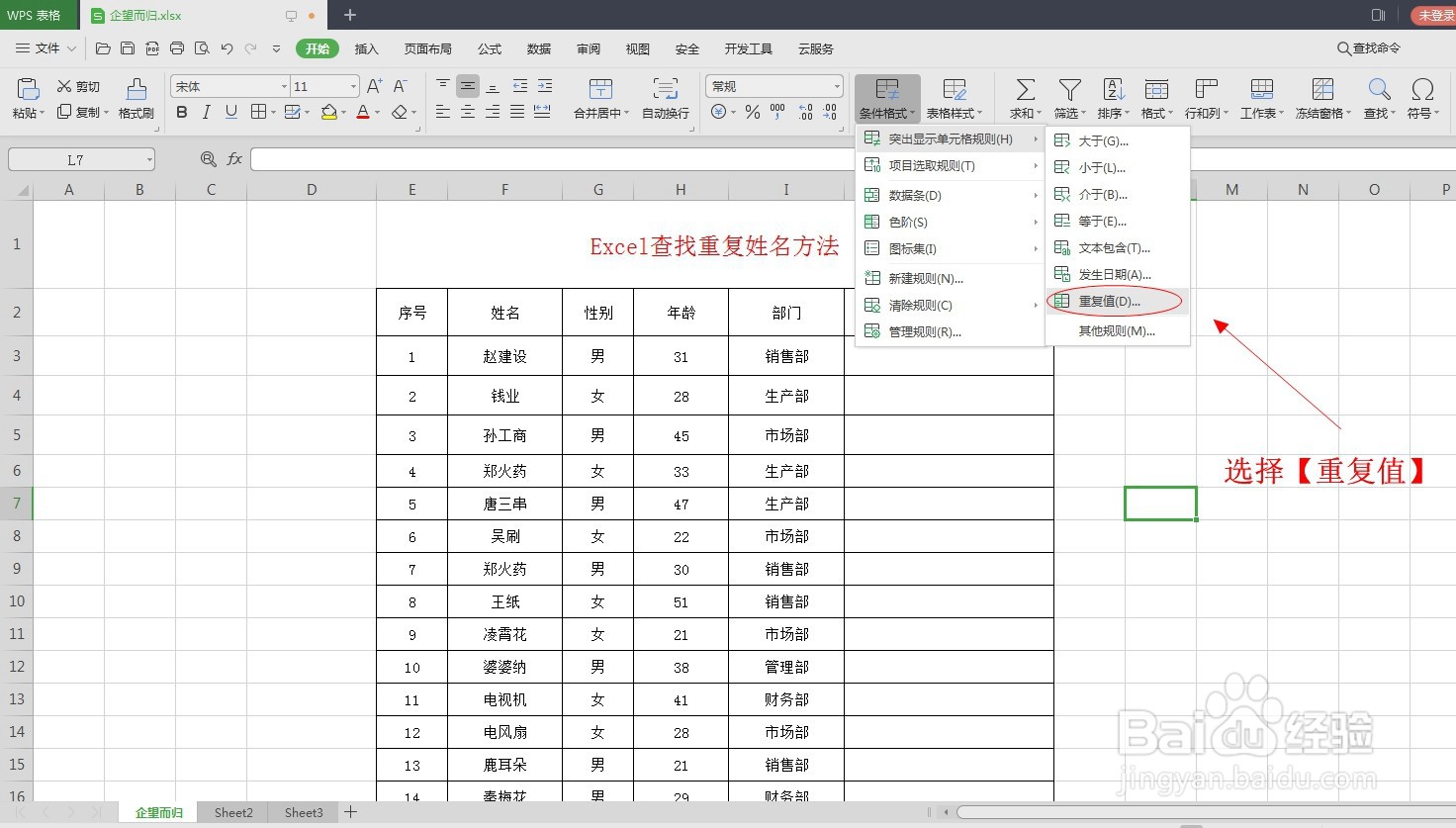Select 重复值(D)... from submenu
This screenshot has height=828, width=1456.
1118,301
